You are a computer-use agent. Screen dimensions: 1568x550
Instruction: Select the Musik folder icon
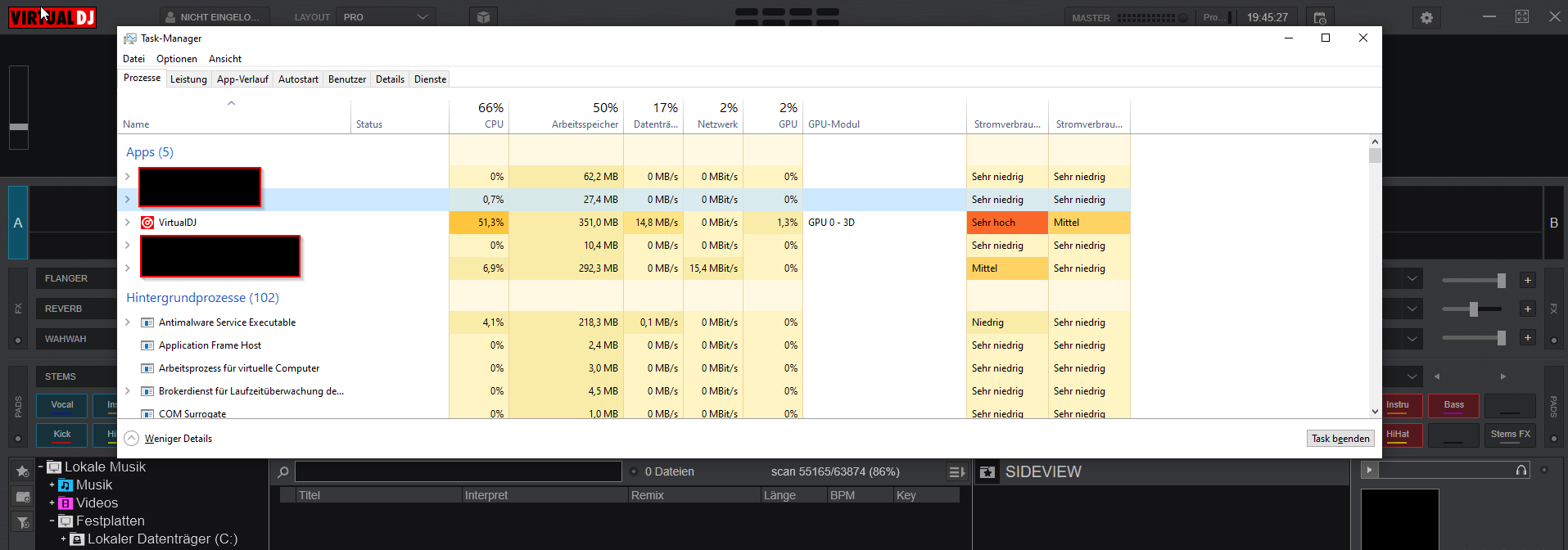[x=66, y=485]
